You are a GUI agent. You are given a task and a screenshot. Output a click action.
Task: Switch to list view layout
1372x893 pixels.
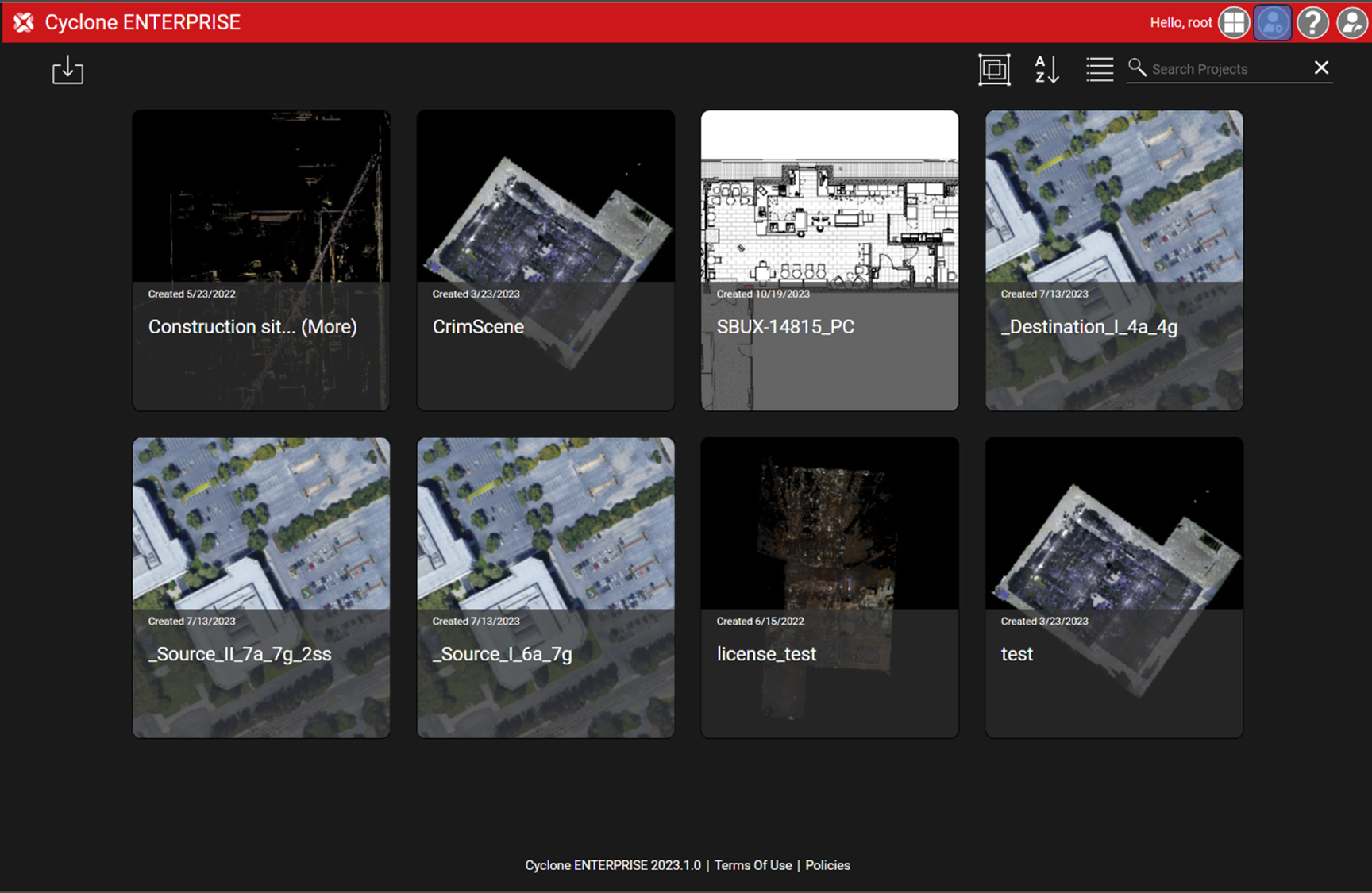(x=1099, y=70)
